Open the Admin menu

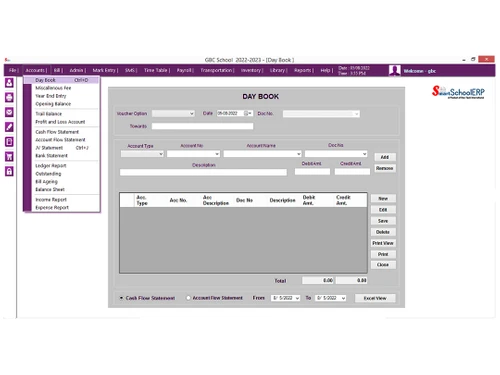click(x=77, y=70)
